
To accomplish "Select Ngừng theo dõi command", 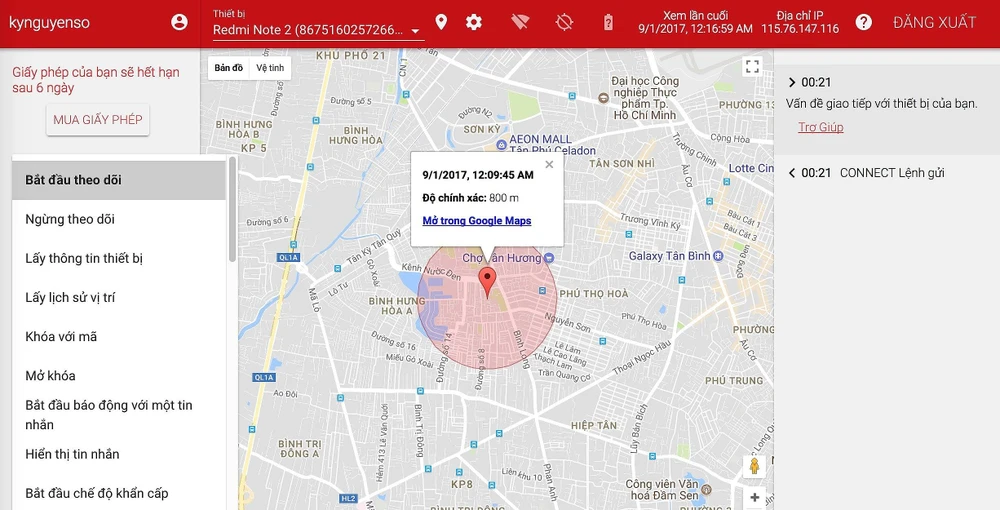I will pyautogui.click(x=119, y=219).
